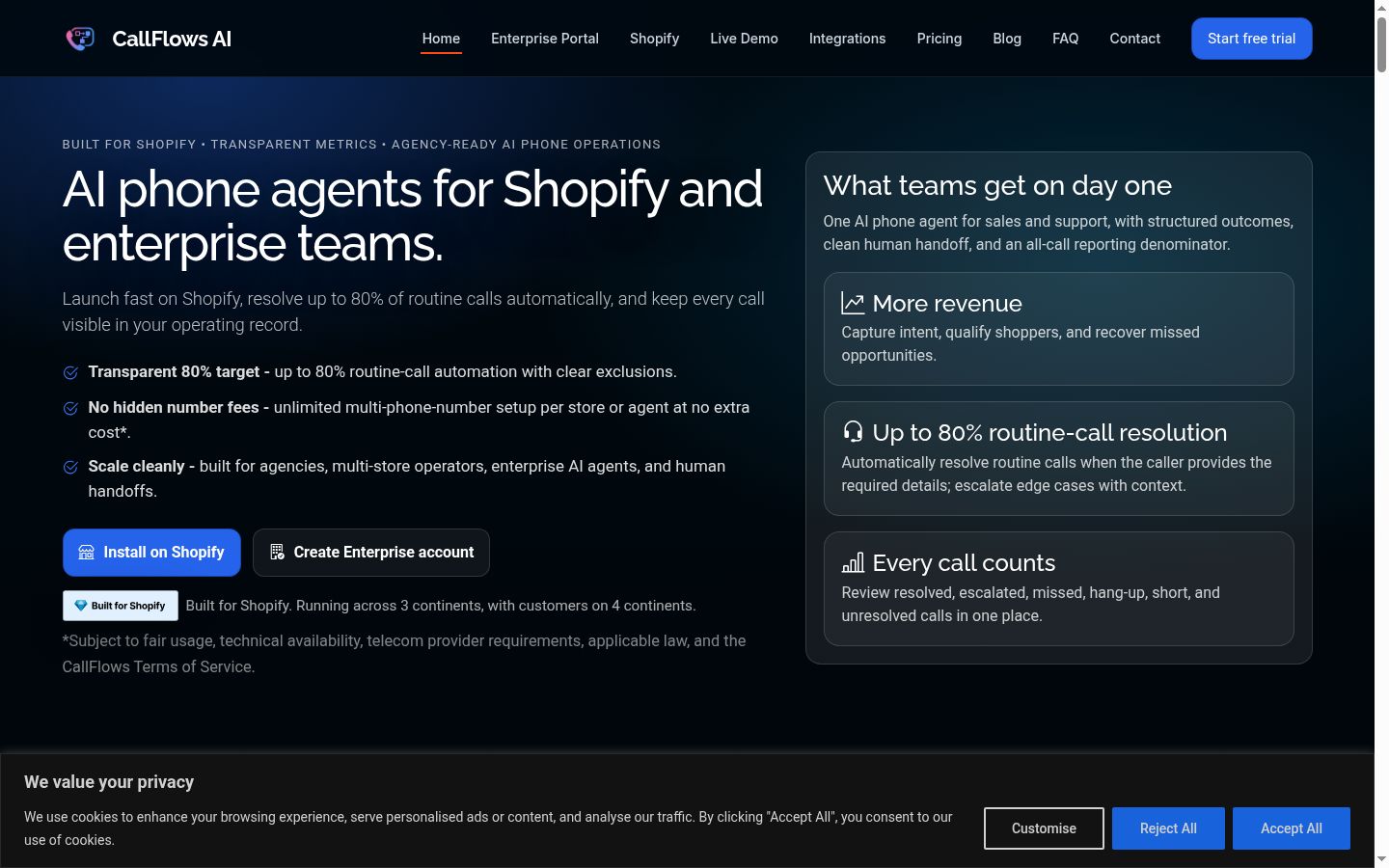Viewport: 1389px width, 868px height.
Task: Click the What teams get on day one heading
Action: coord(997,185)
